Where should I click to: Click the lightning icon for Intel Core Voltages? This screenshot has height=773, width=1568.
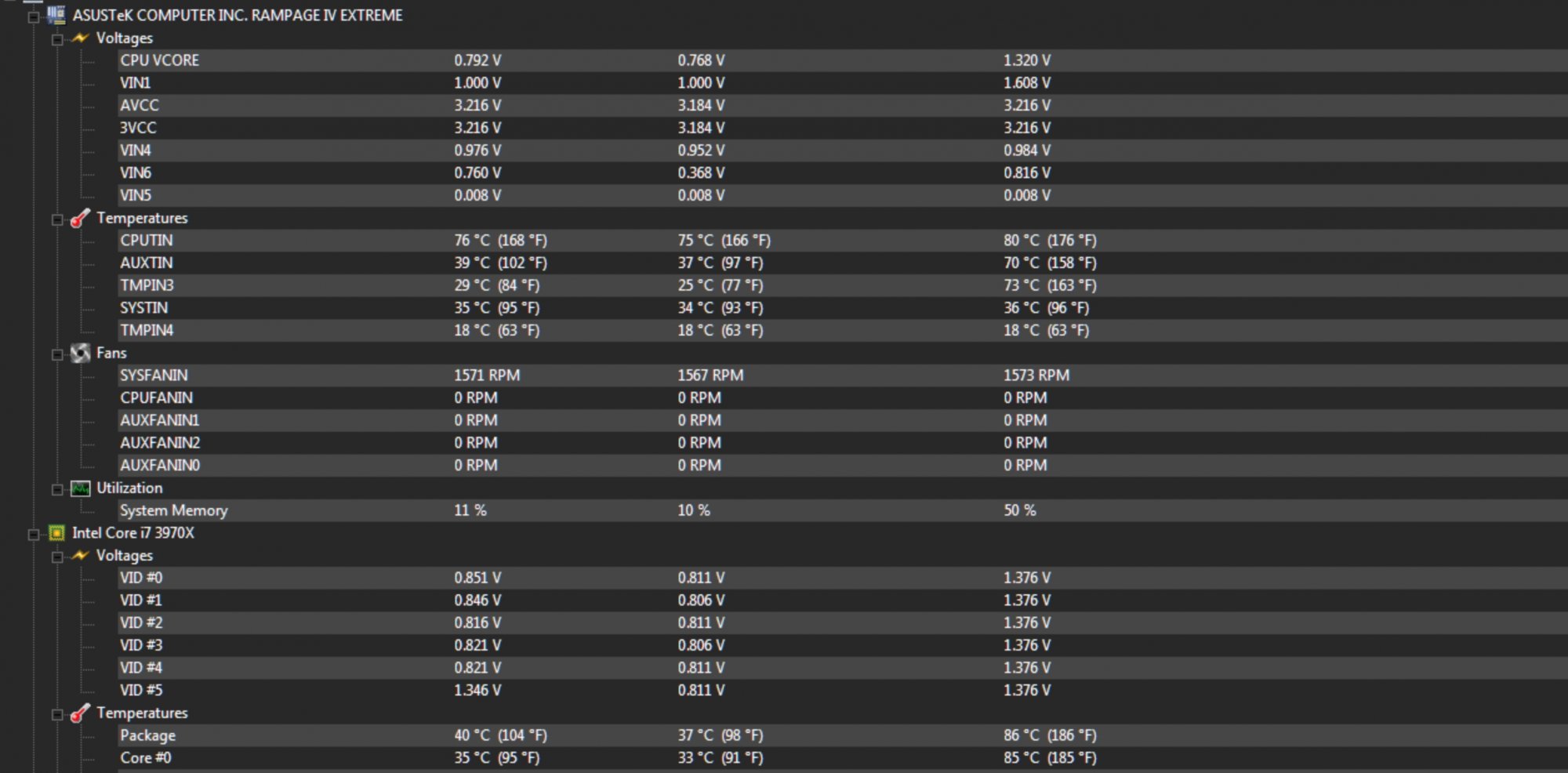(80, 556)
